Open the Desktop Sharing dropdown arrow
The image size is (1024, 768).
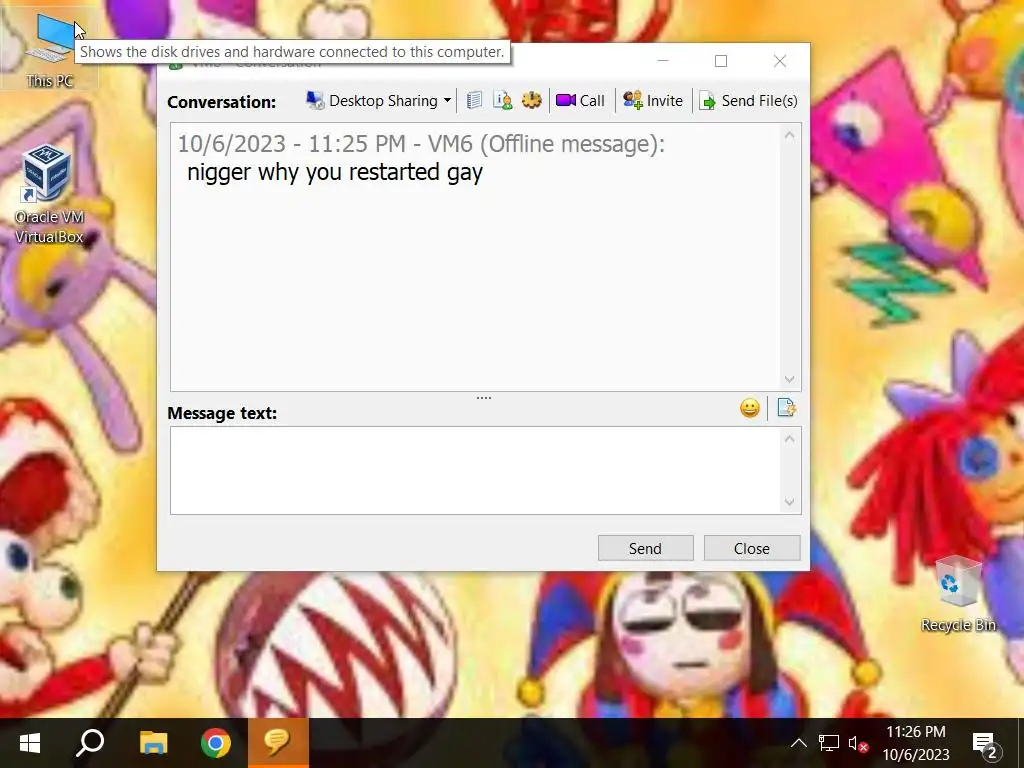click(447, 101)
